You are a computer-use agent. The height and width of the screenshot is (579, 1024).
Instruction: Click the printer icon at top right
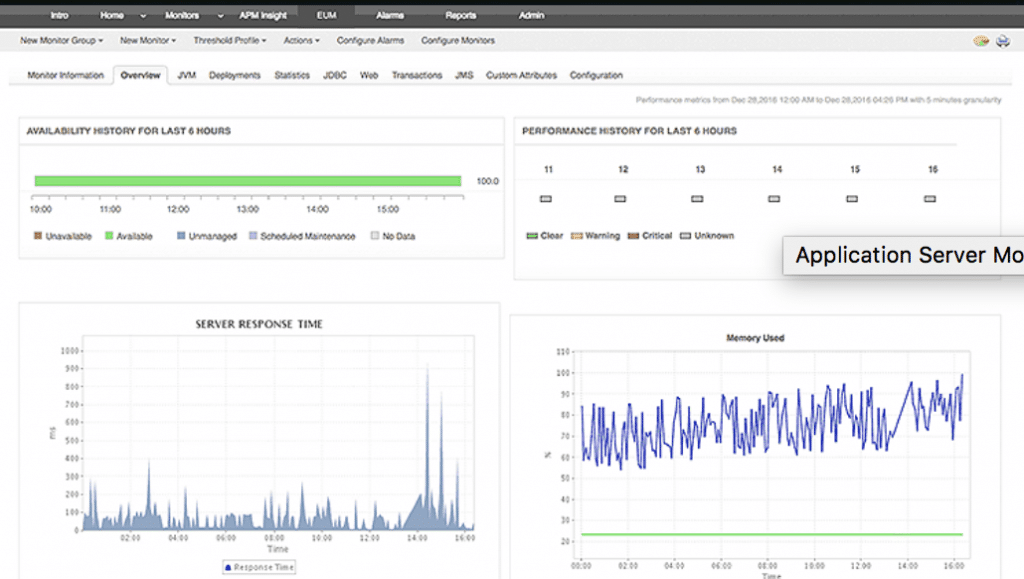point(1001,40)
